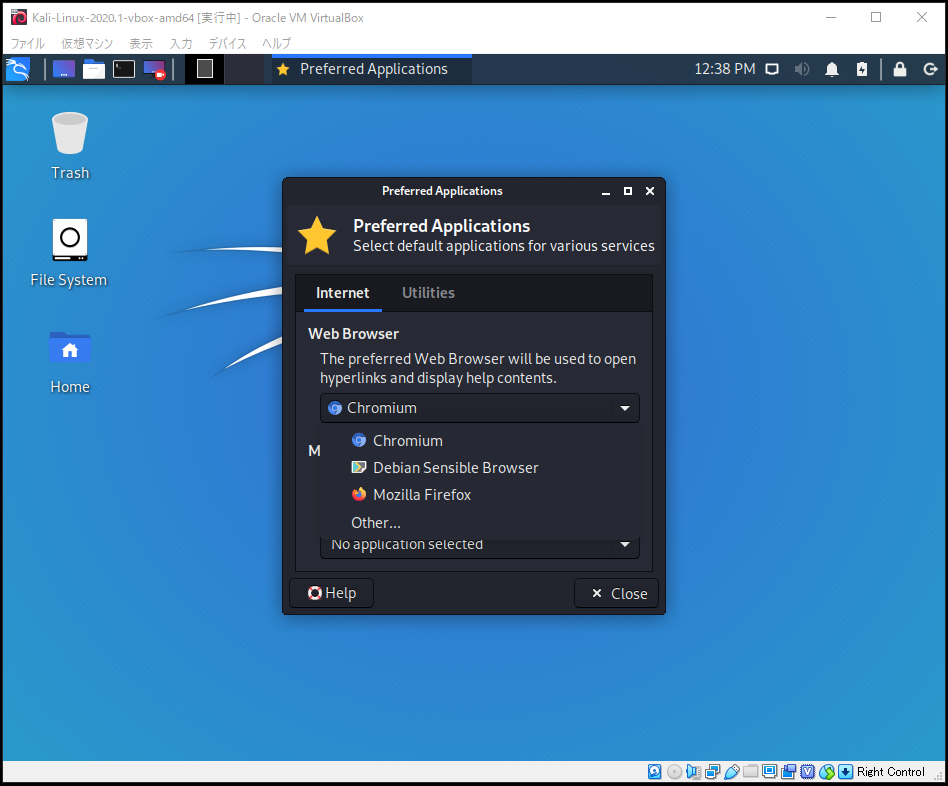Choose Debian Sensible Browser option

pos(479,467)
